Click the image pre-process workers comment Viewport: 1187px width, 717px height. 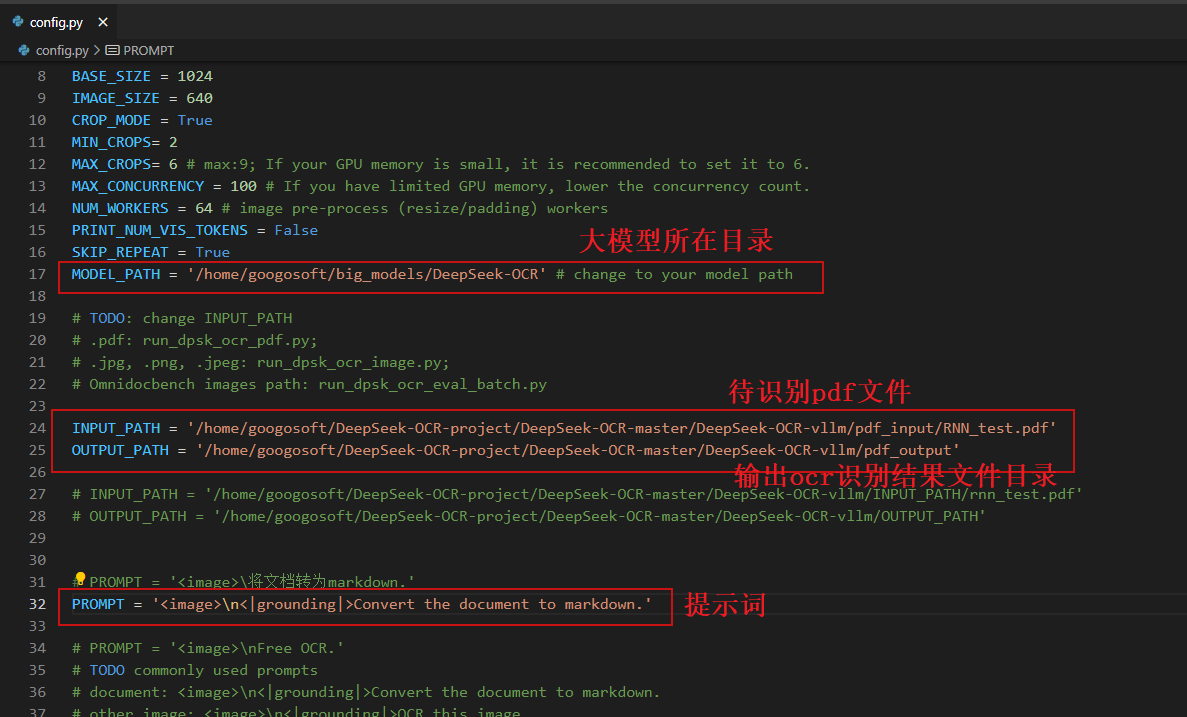pos(415,208)
